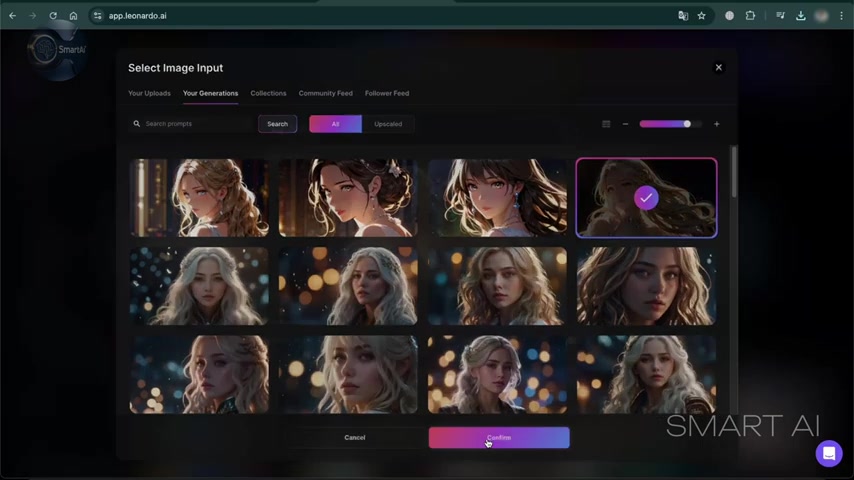
Task: Click the Cancel button
Action: tap(355, 437)
